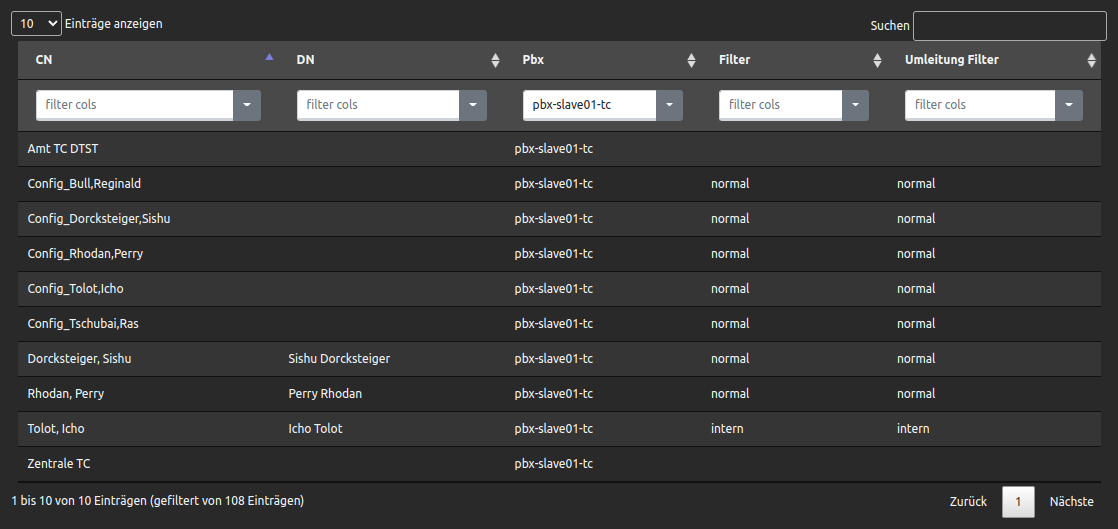Go to the Zurück page
Viewport: 1118px width, 529px height.
tap(968, 502)
